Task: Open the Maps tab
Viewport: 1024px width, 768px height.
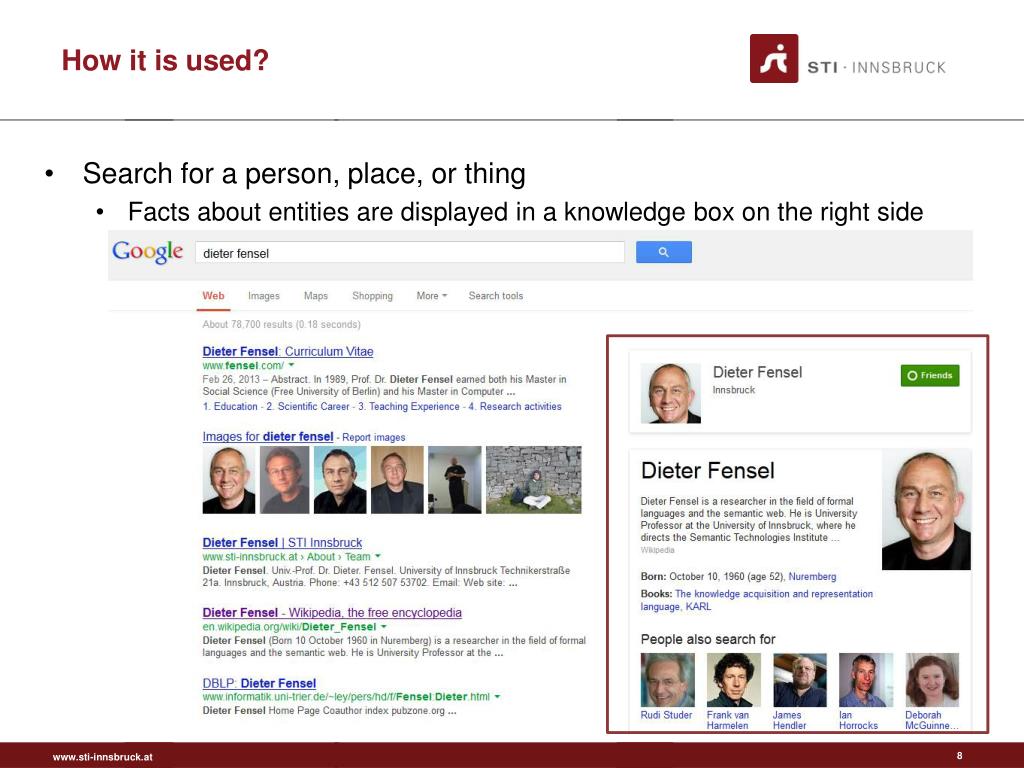Action: coord(316,296)
